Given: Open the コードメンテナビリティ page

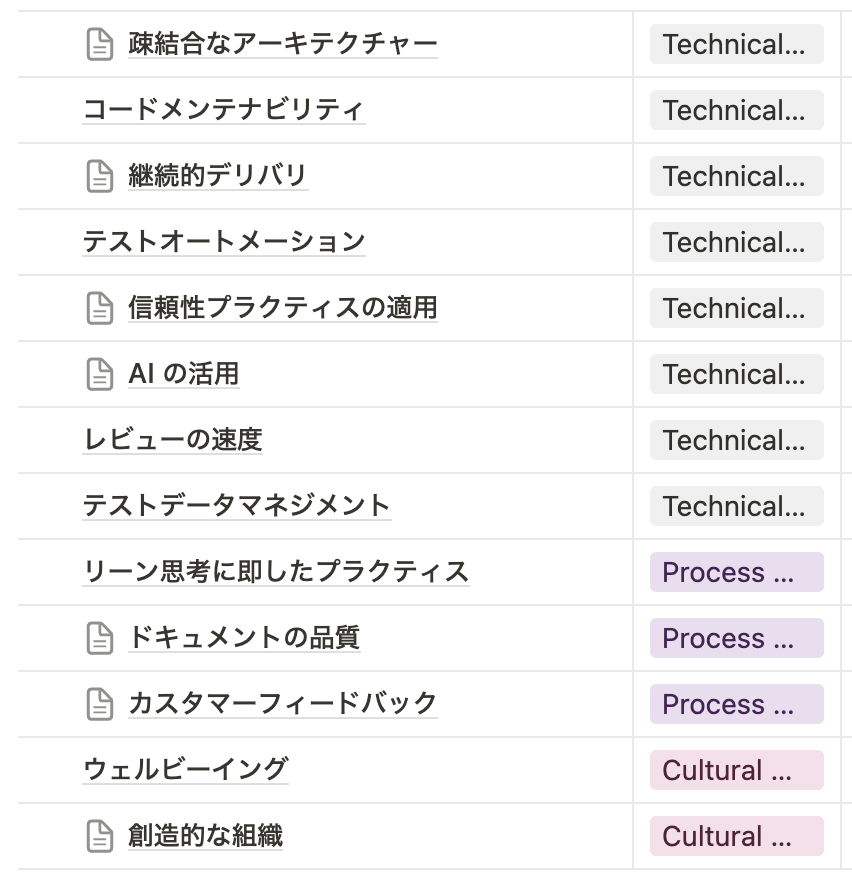Looking at the screenshot, I should pos(223,110).
